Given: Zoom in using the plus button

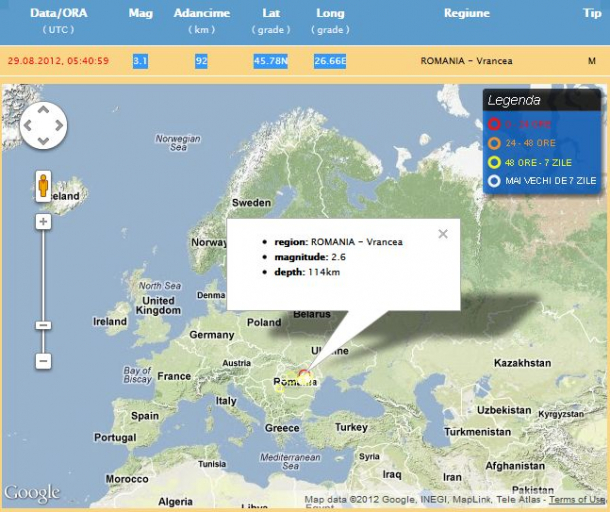Looking at the screenshot, I should [43, 222].
